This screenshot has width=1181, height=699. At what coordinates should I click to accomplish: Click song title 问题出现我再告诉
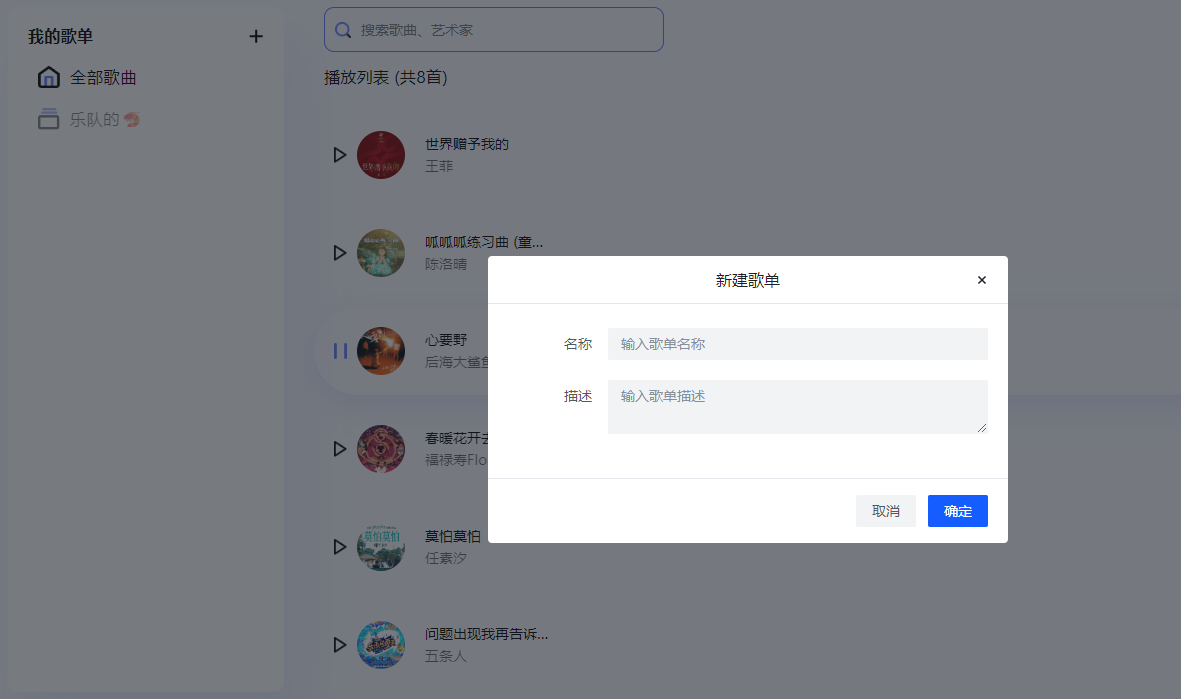pos(487,634)
